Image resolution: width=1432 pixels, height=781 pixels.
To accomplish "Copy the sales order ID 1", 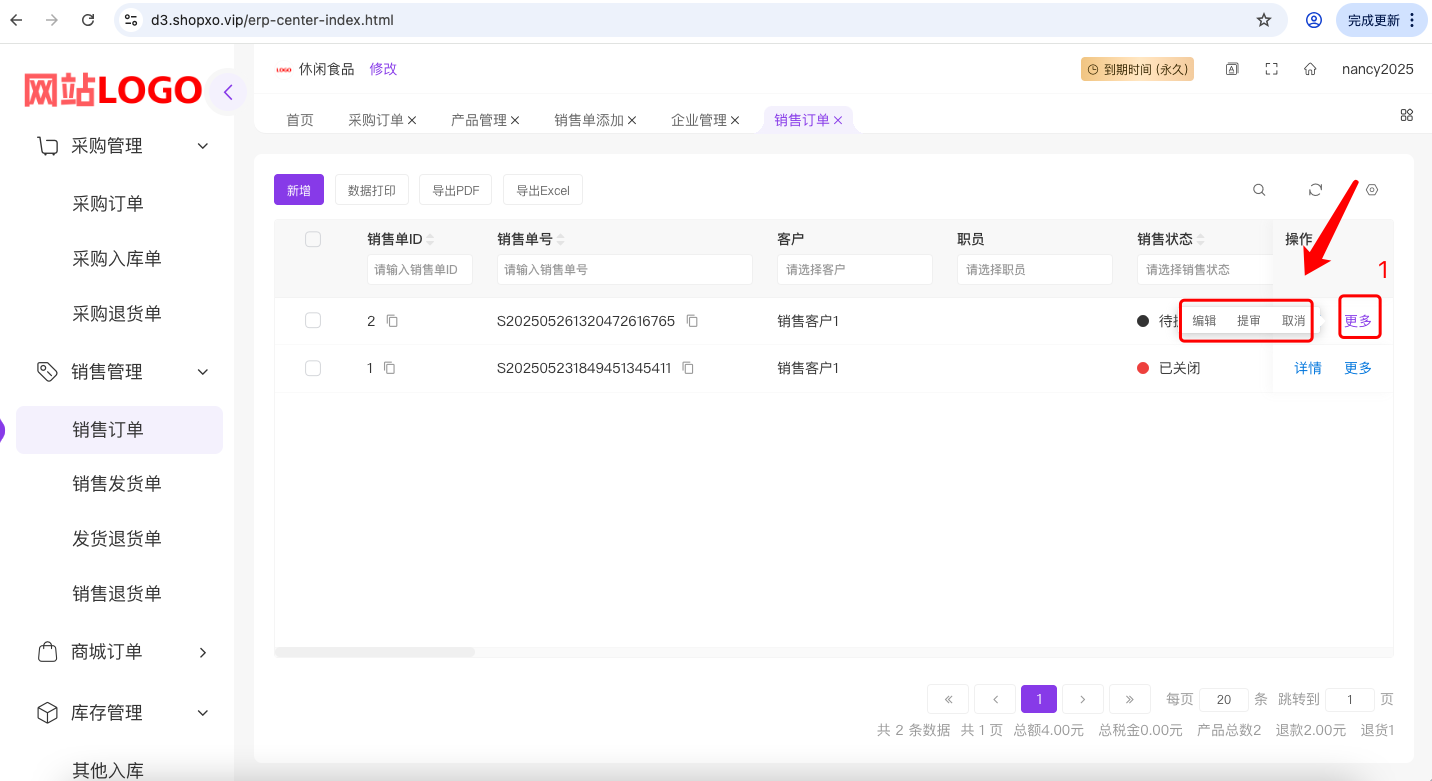I will pos(390,368).
